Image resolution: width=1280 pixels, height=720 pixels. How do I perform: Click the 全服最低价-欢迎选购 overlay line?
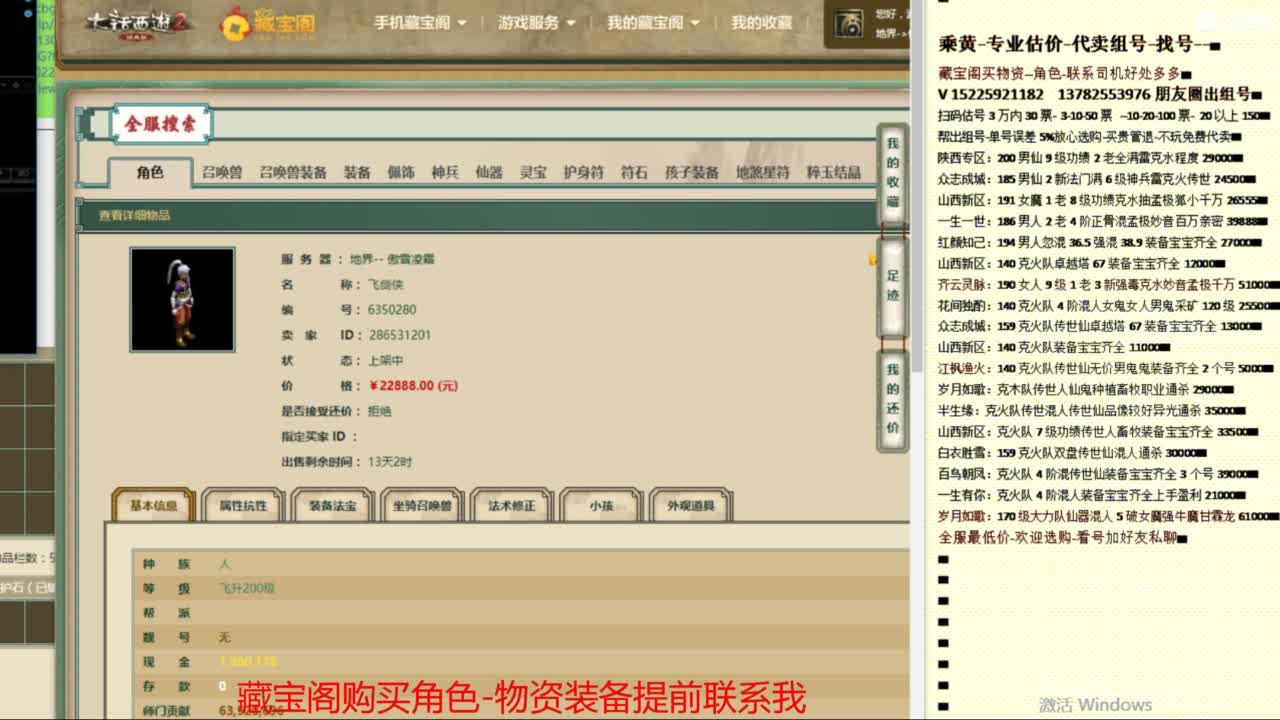coord(1062,537)
